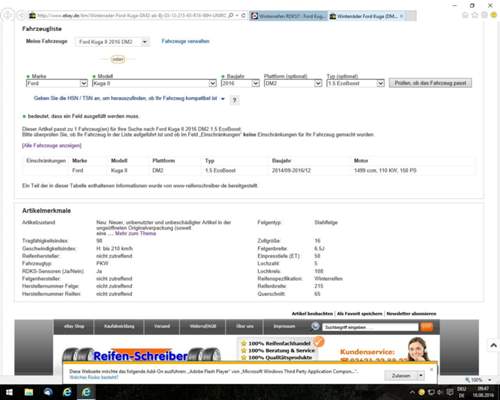The height and width of the screenshot is (400, 500).
Task: Open the browser Tools gear icon
Action: point(484,15)
